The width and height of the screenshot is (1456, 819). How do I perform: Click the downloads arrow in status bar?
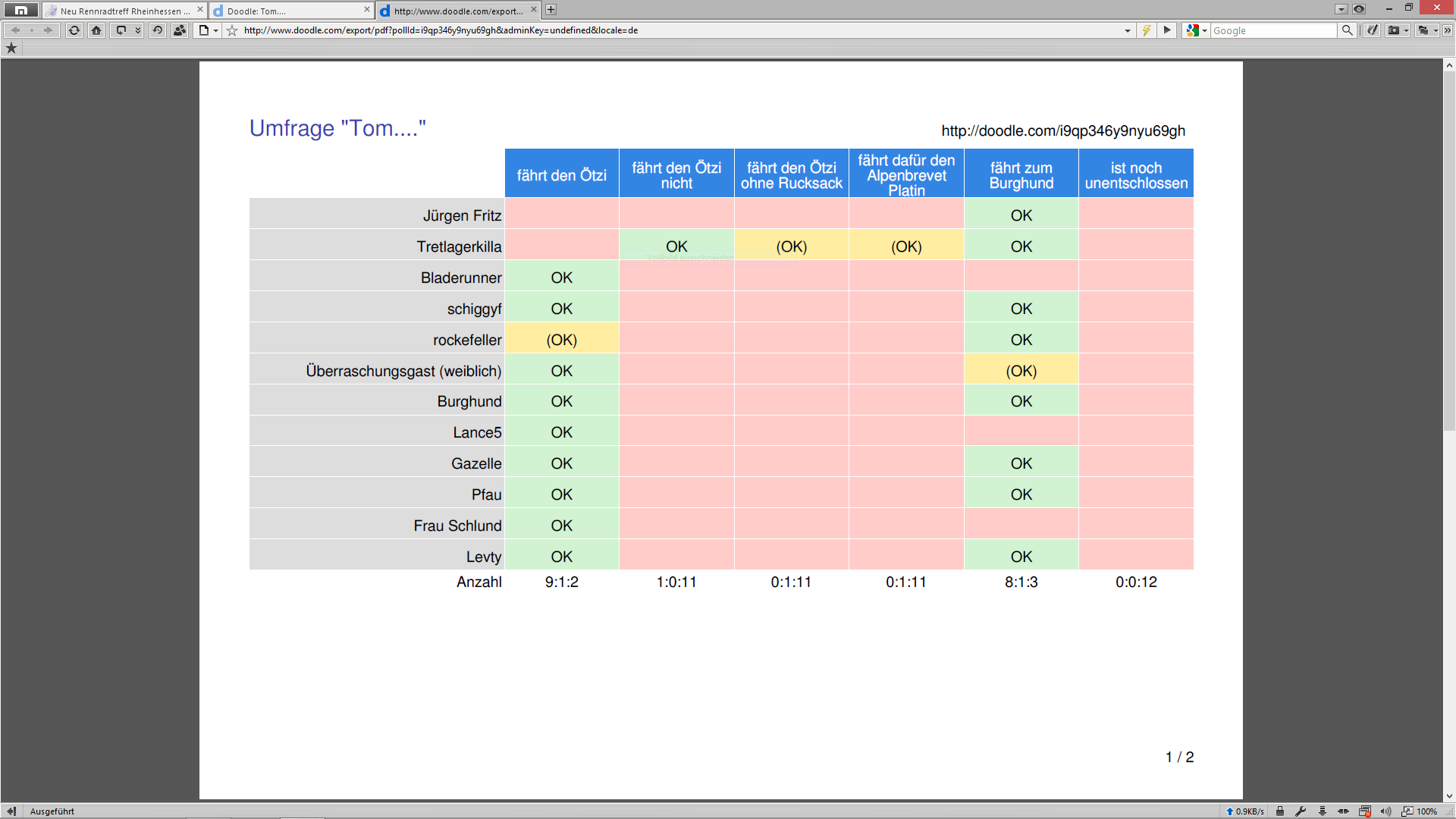click(x=1322, y=811)
